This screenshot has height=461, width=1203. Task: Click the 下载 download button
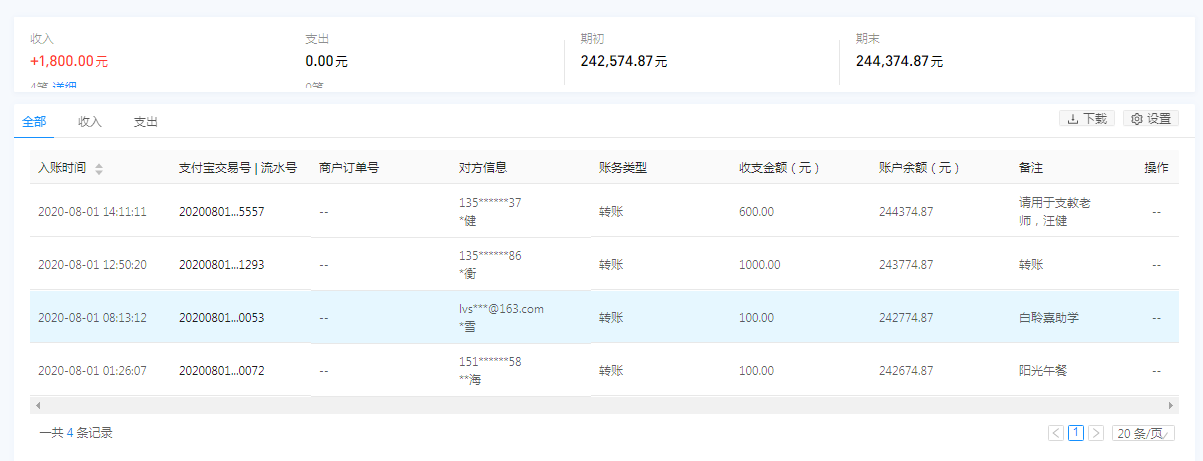[x=1087, y=119]
